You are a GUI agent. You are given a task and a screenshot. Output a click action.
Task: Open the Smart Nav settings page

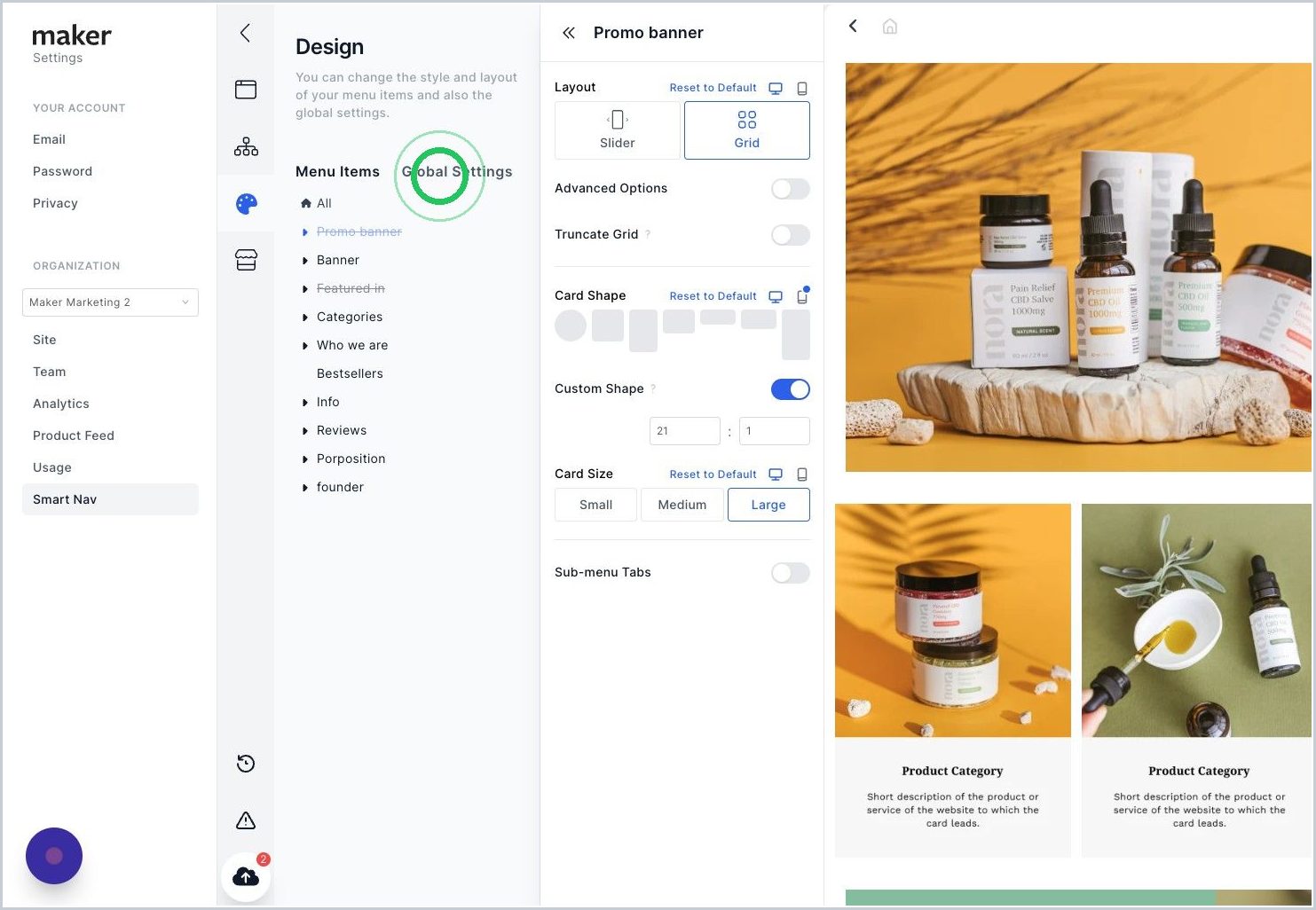(110, 499)
